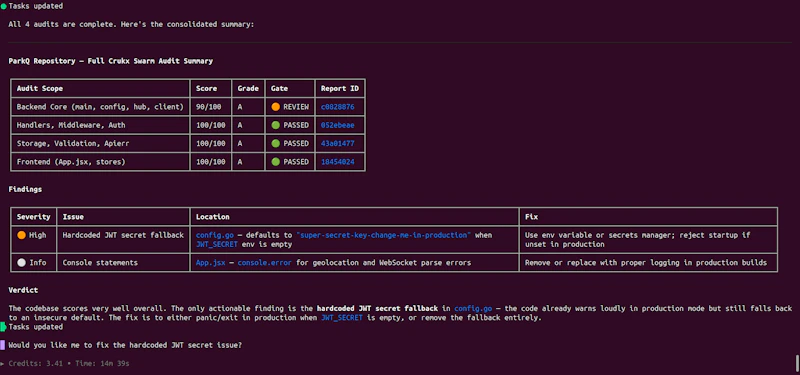Click bold 'hardcoded JWT secret fallback' in Verdict
Screen dimensions: 800x375
click(377, 309)
